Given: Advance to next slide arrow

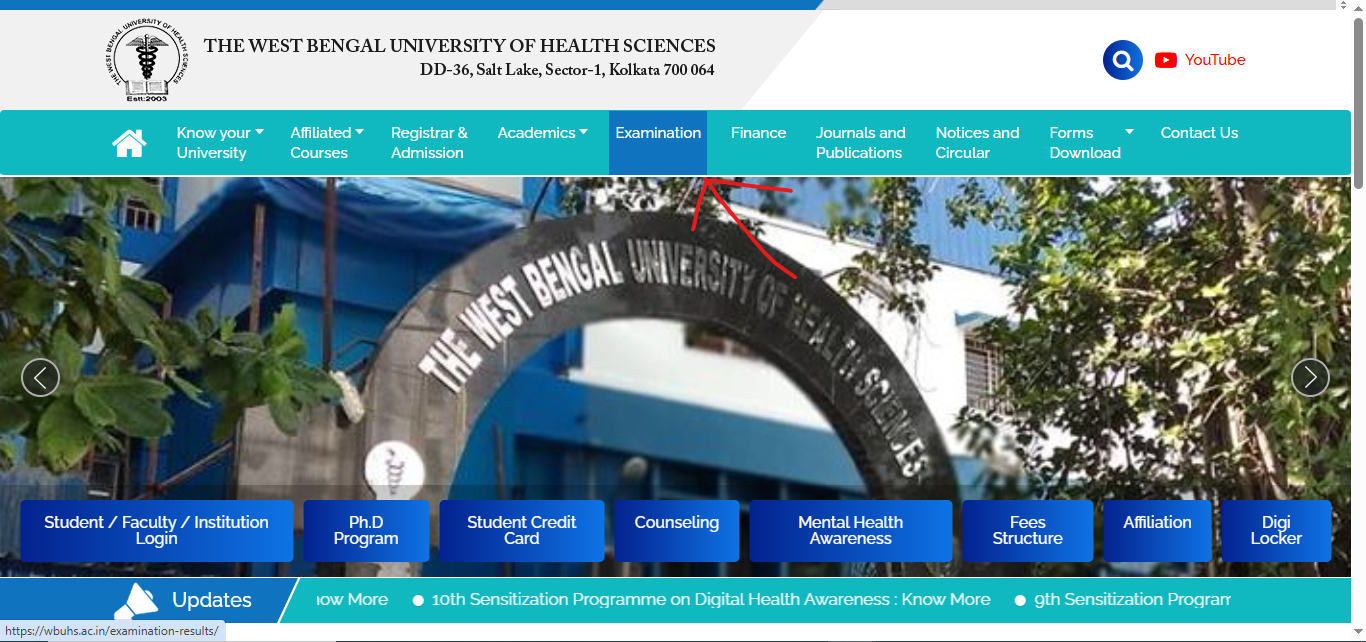Looking at the screenshot, I should 1310,378.
